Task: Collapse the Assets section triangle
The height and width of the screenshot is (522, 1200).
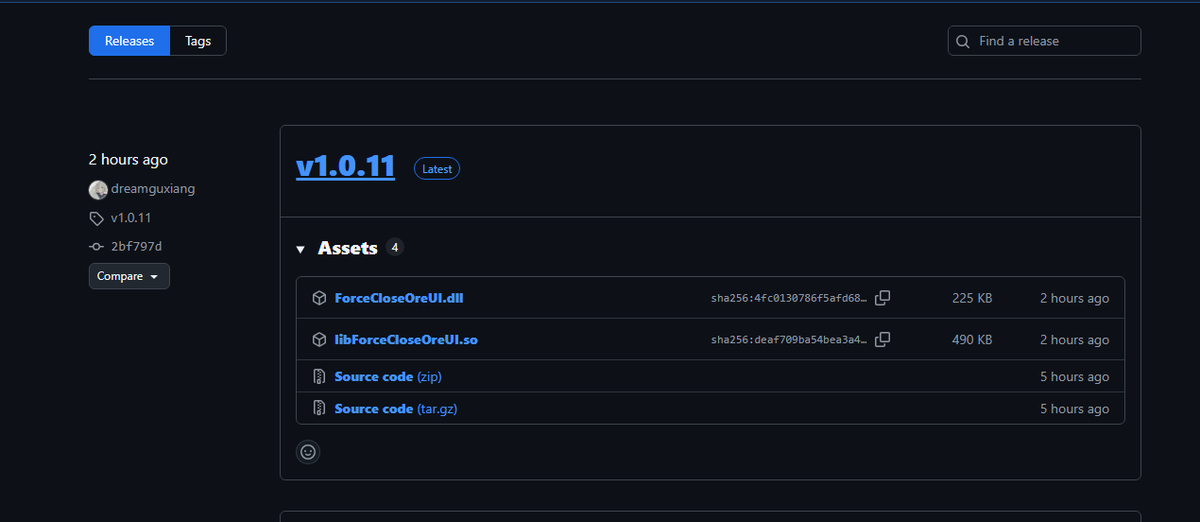Action: coord(300,249)
